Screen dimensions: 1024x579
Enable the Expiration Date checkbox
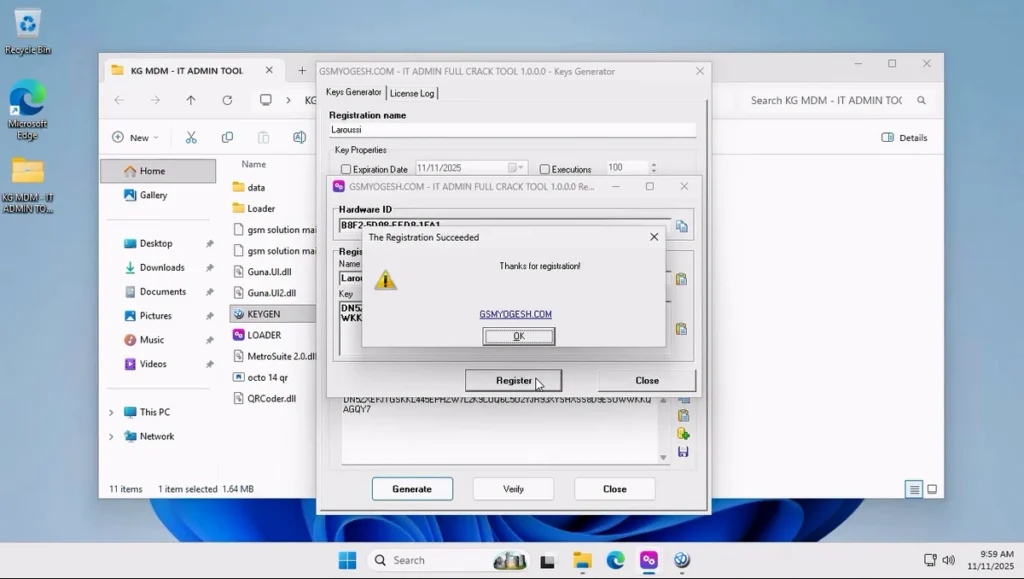[346, 169]
